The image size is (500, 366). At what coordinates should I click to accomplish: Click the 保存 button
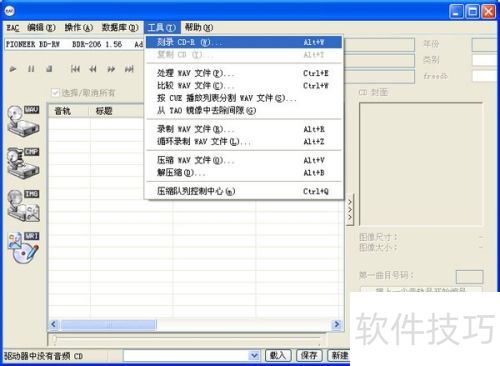point(309,356)
